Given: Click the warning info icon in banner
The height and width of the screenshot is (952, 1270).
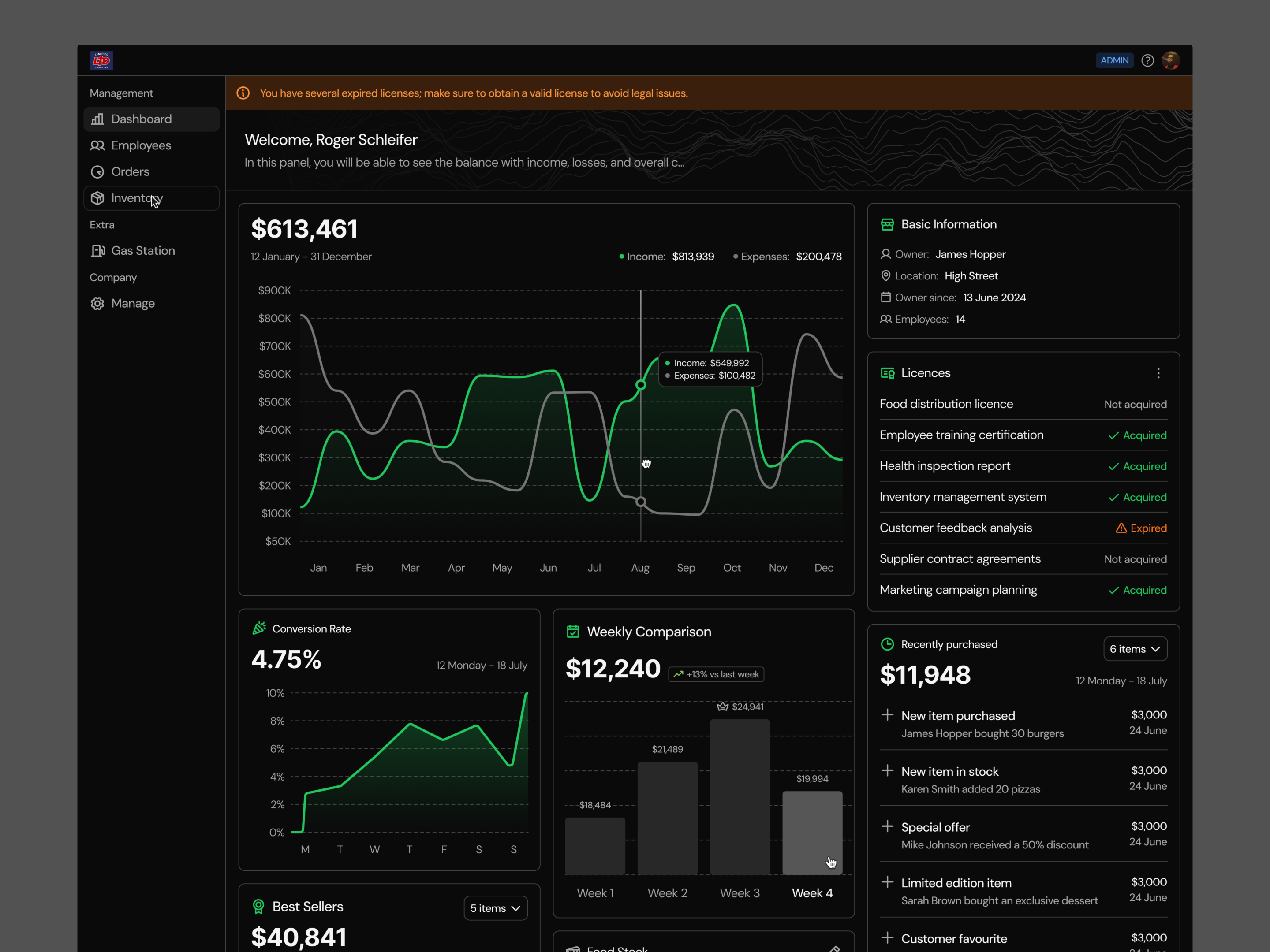Looking at the screenshot, I should pyautogui.click(x=243, y=93).
